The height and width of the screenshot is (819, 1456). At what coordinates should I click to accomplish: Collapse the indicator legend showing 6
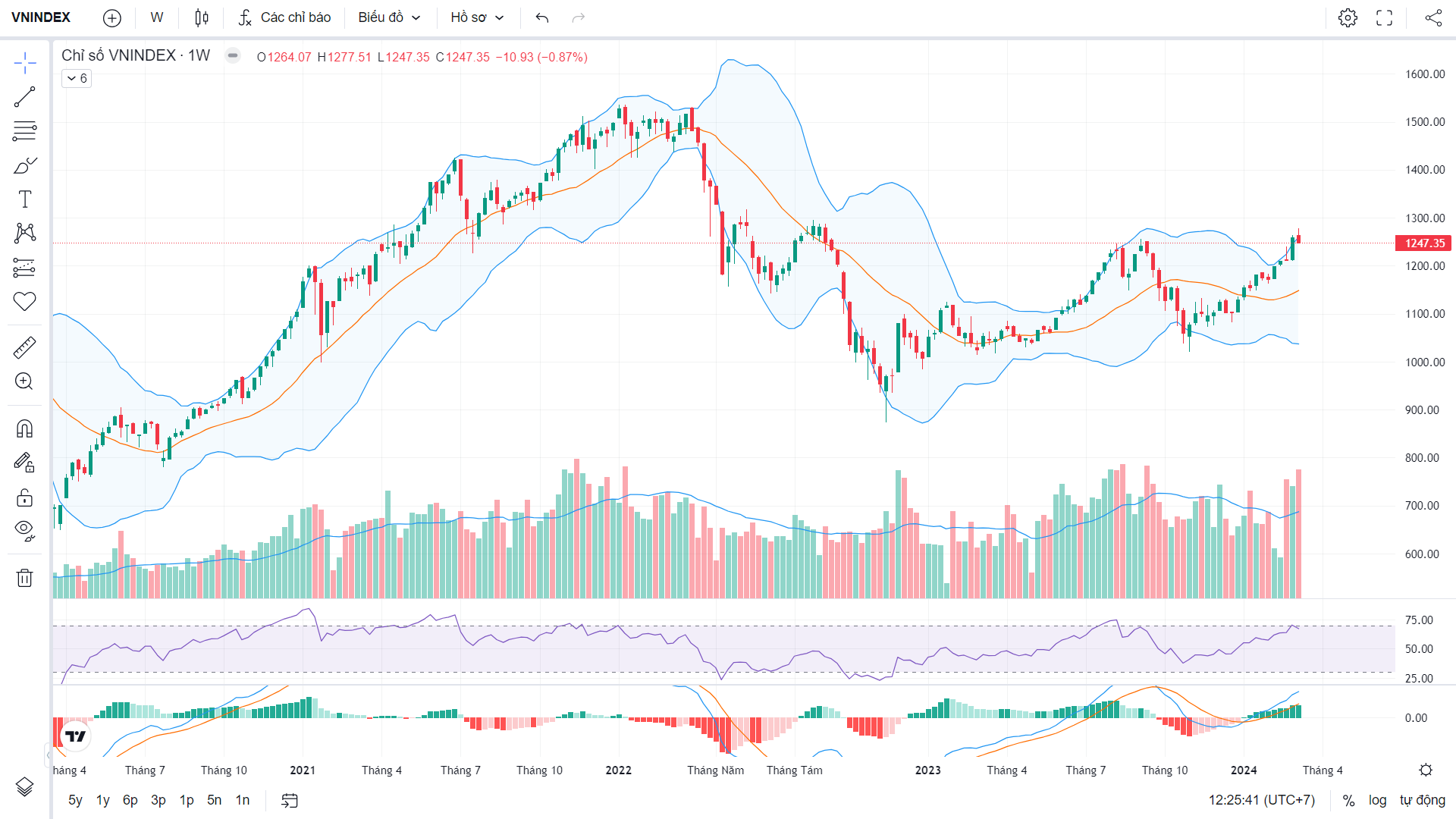pyautogui.click(x=77, y=78)
